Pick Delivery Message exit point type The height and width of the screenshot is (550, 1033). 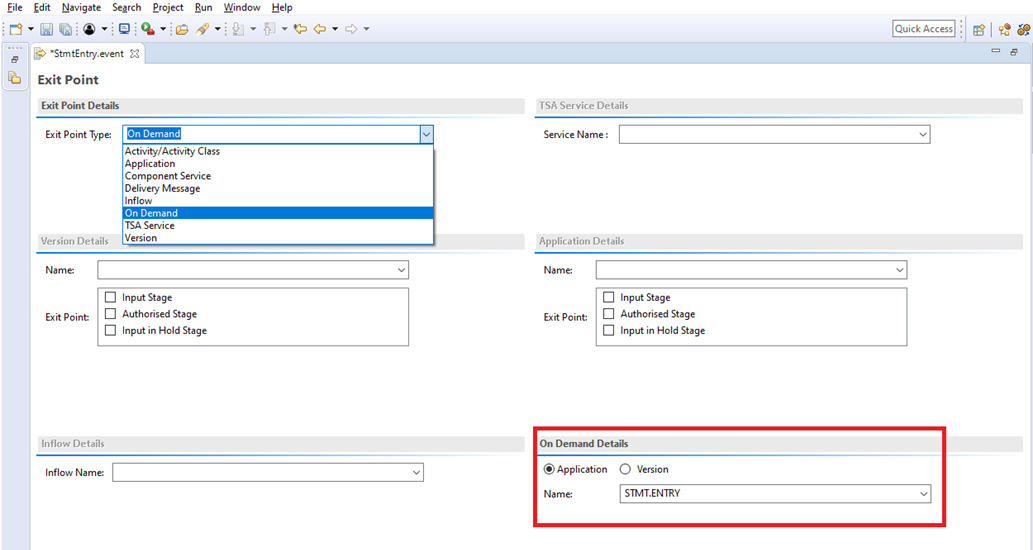[x=162, y=188]
